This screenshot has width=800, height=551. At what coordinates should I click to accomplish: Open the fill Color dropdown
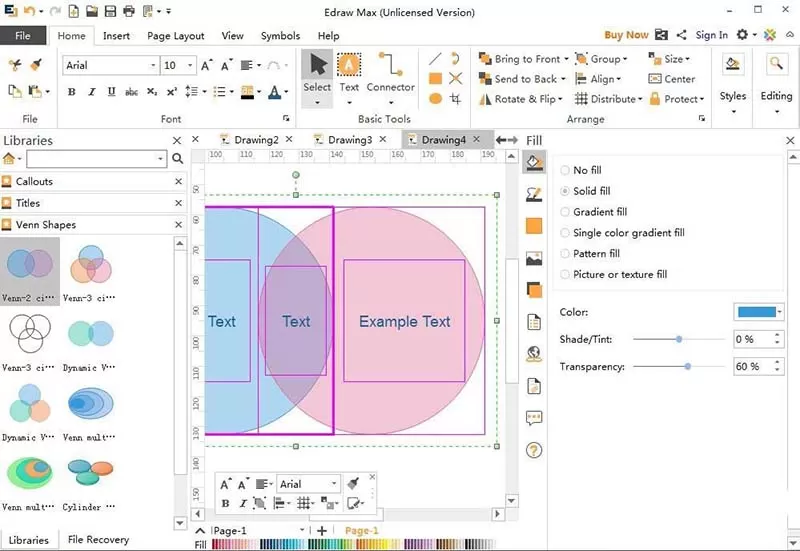780,312
